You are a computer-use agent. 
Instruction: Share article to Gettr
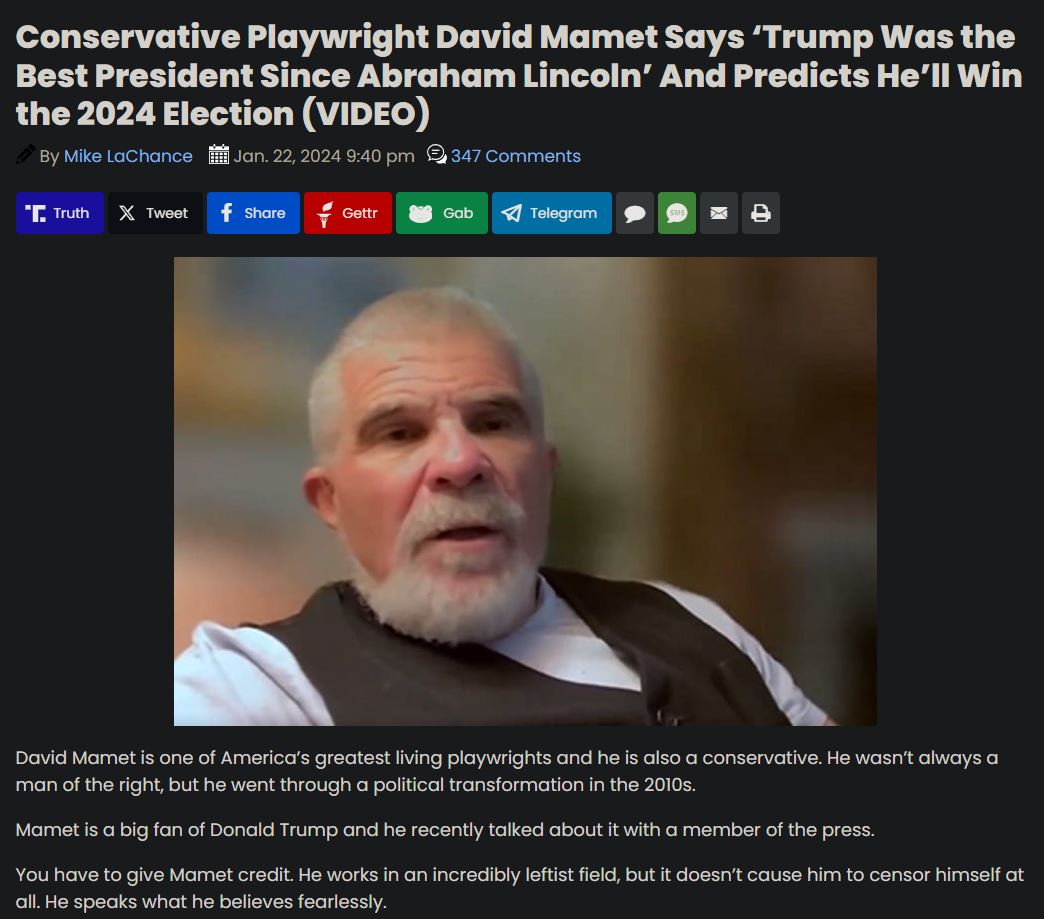coord(348,213)
